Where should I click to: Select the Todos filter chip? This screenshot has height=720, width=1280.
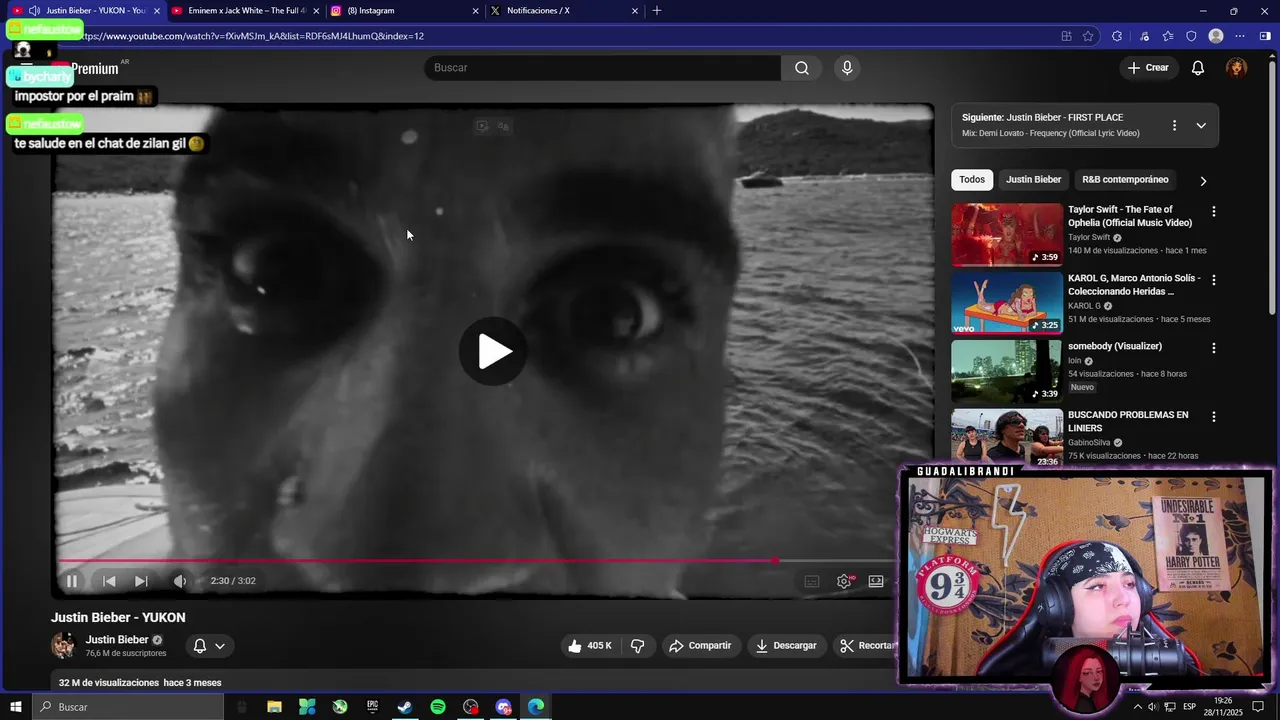coord(972,180)
